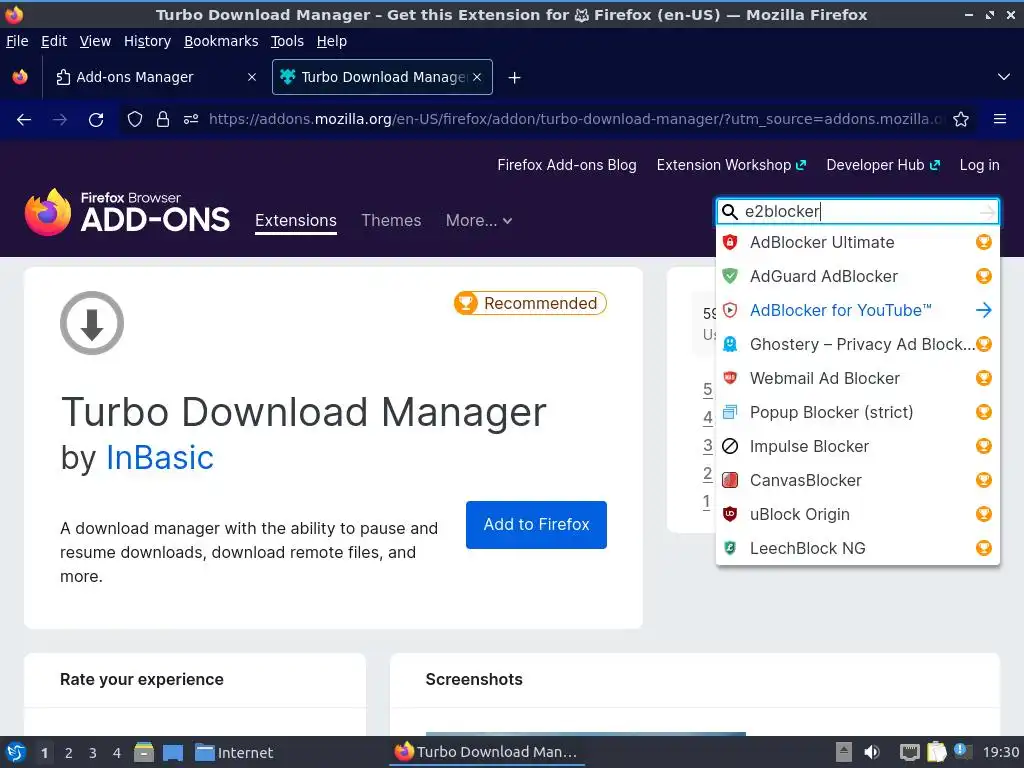Open the taskbar start menu icon
This screenshot has width=1024, height=768.
16,752
